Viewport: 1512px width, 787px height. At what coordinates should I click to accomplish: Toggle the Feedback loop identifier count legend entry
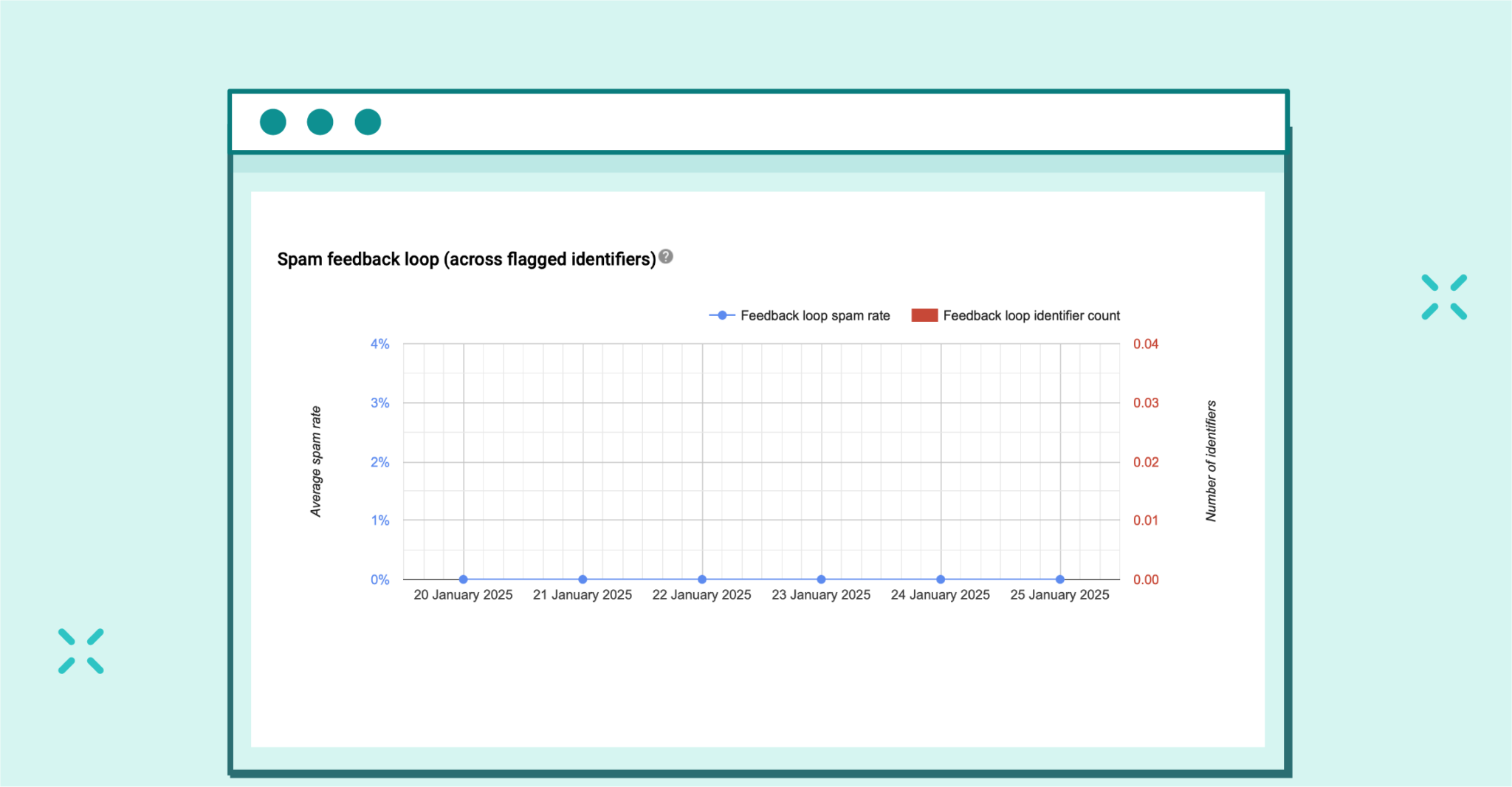1032,315
